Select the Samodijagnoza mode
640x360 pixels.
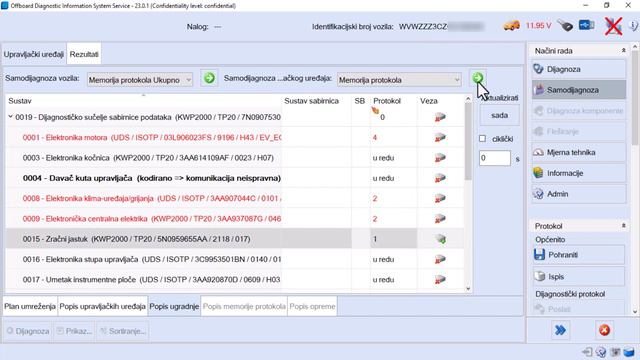(x=579, y=90)
